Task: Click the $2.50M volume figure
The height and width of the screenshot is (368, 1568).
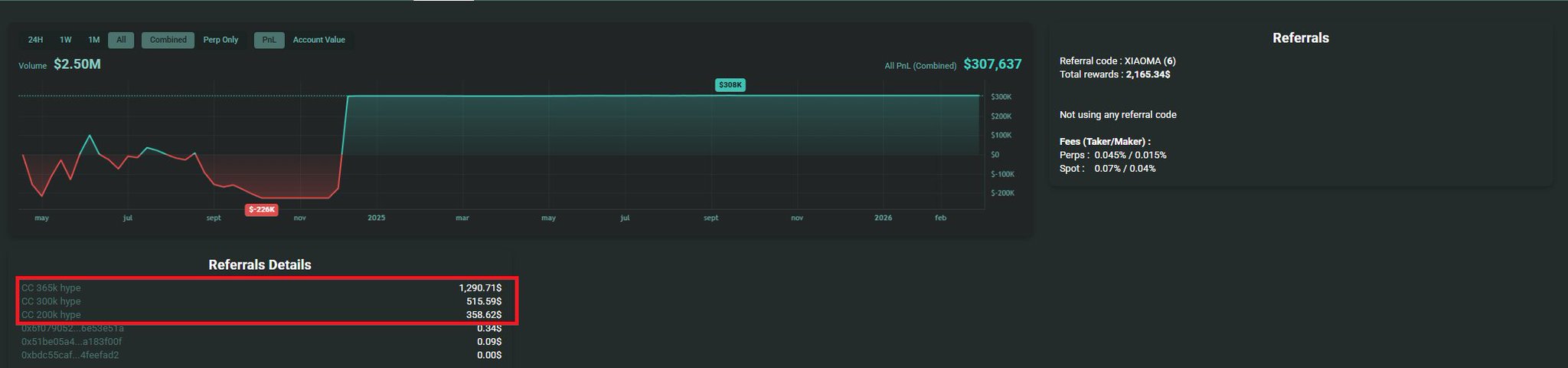Action: pos(77,64)
